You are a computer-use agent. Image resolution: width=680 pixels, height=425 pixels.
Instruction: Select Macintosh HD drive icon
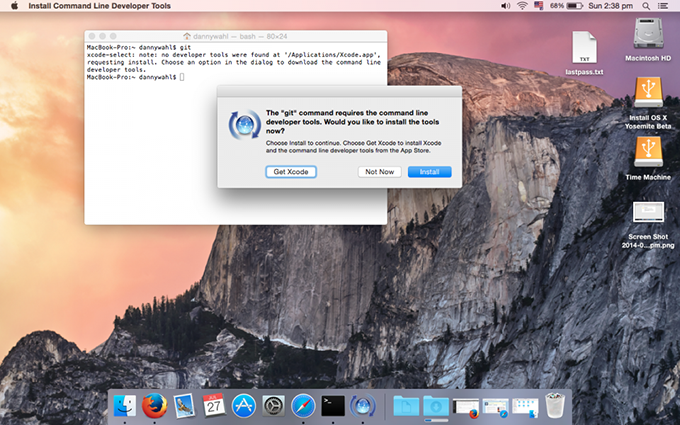648,39
